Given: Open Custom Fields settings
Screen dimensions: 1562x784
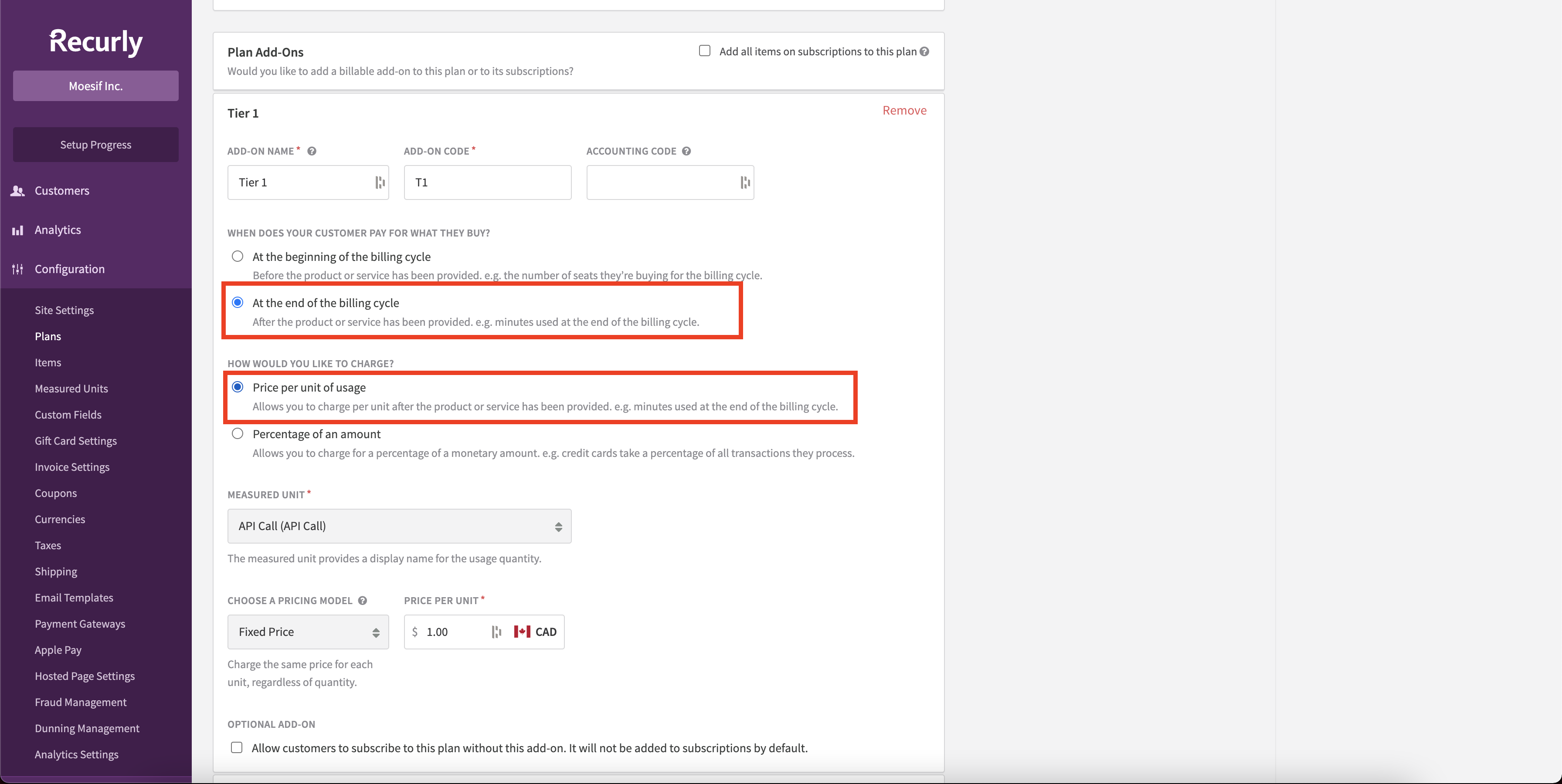Looking at the screenshot, I should click(68, 414).
